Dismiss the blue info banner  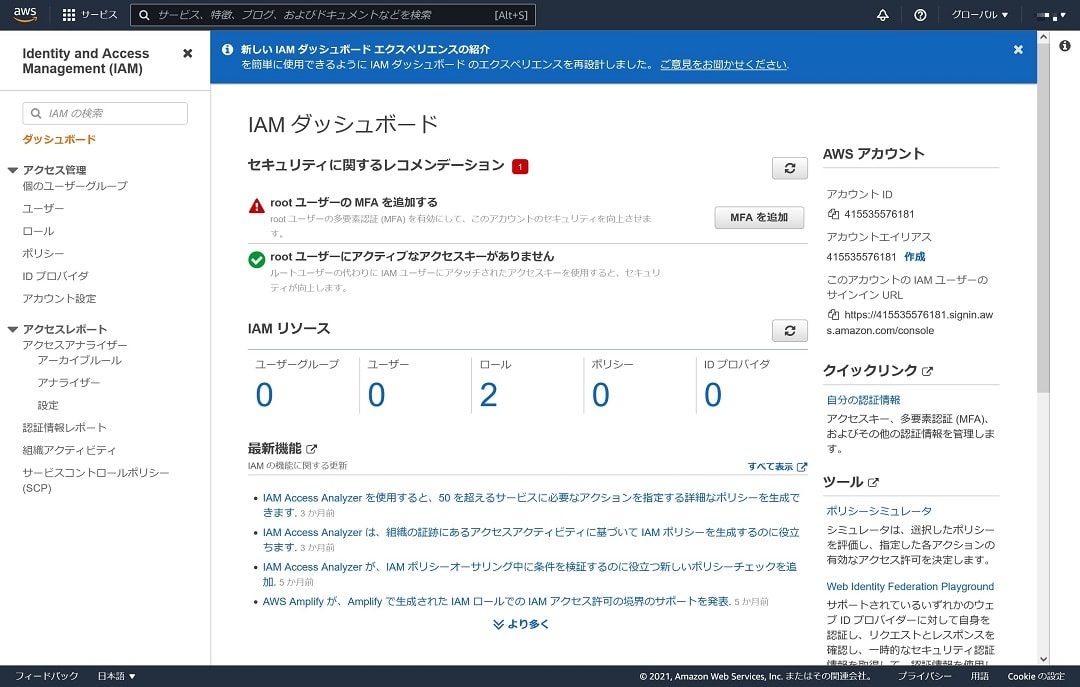click(x=1018, y=50)
